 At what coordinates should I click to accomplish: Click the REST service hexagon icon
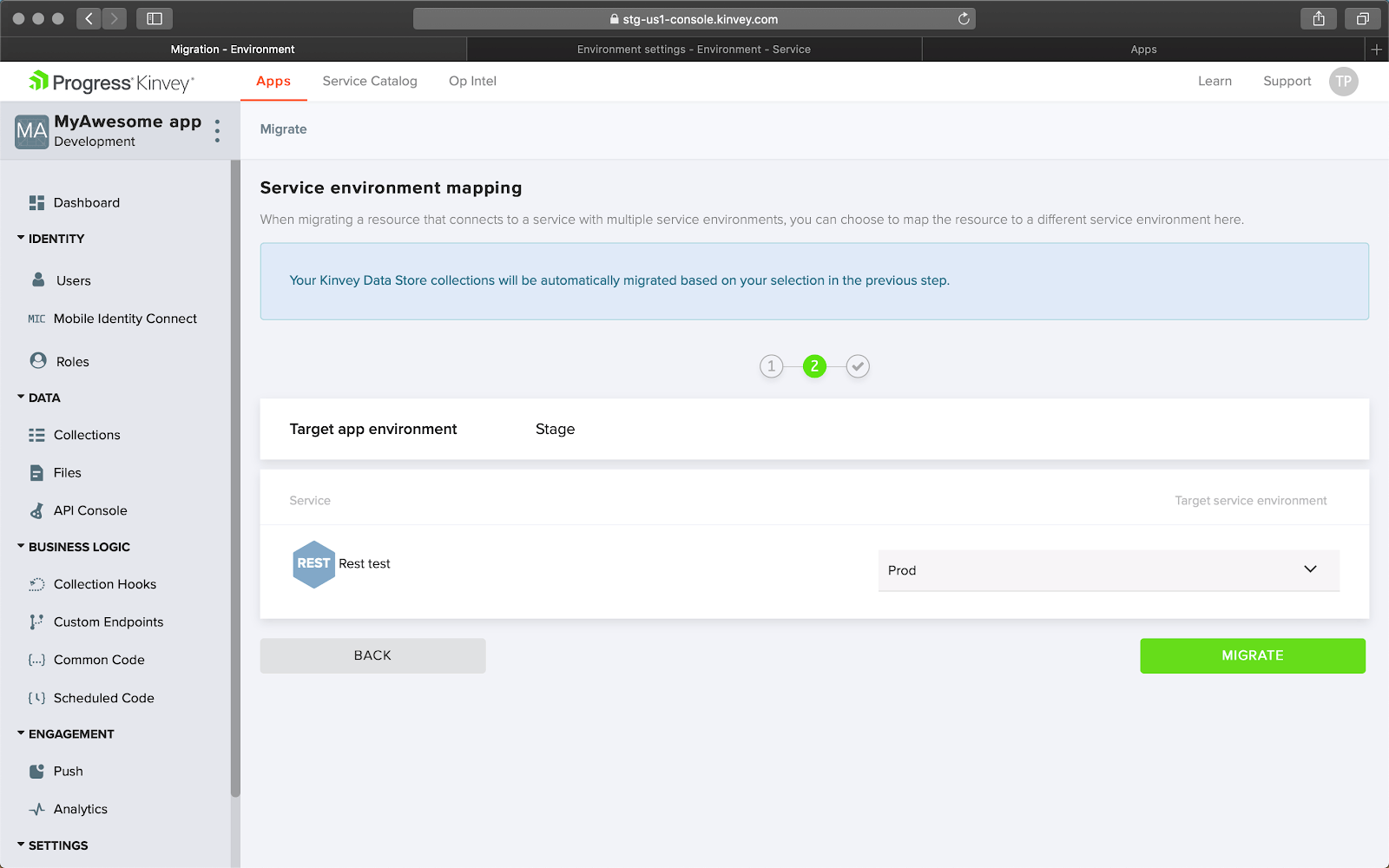pos(313,564)
